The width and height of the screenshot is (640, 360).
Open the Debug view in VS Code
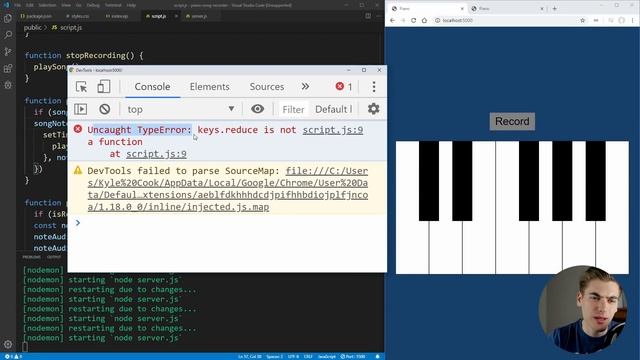point(8,85)
